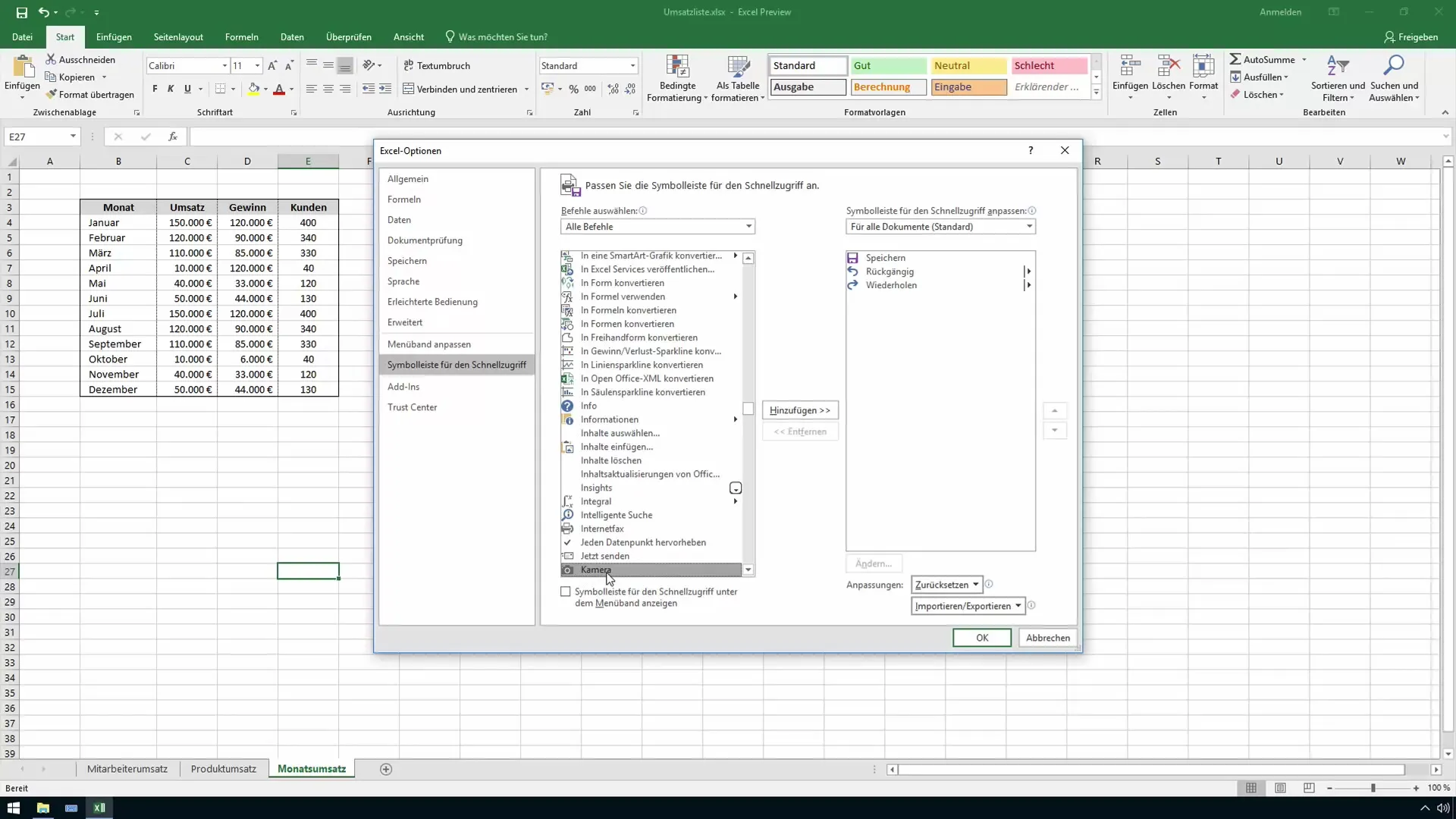
Task: Select Rückgängig in quick access list
Action: pyautogui.click(x=940, y=271)
